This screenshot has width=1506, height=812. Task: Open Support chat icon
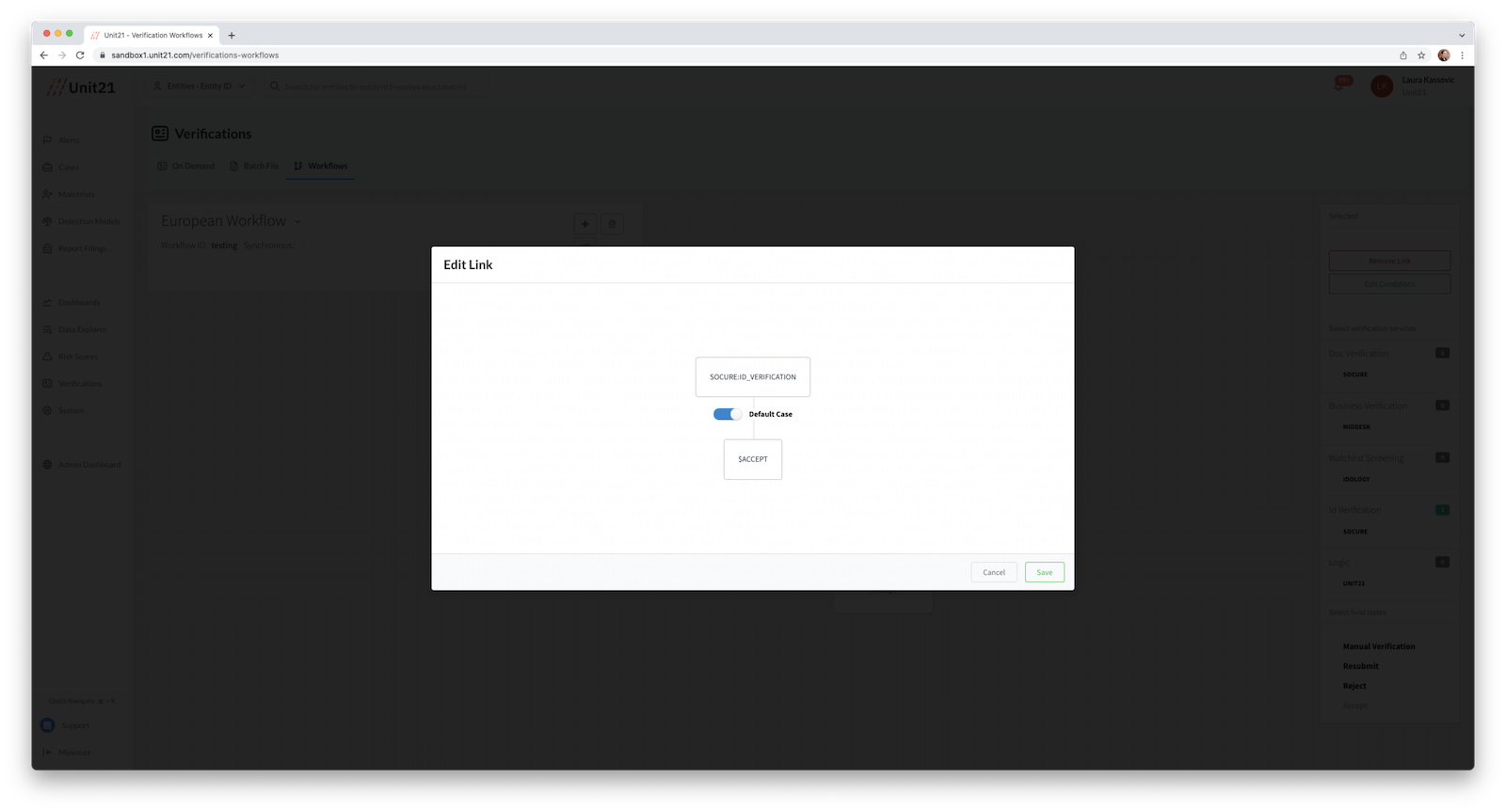pos(47,725)
